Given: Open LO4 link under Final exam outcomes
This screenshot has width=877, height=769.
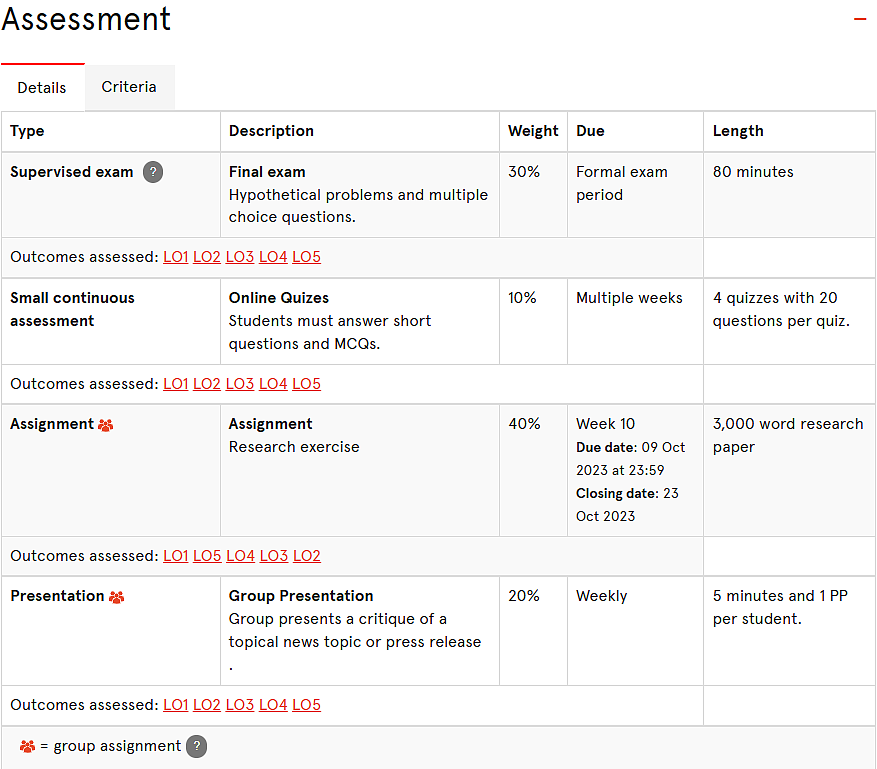Looking at the screenshot, I should coord(273,257).
